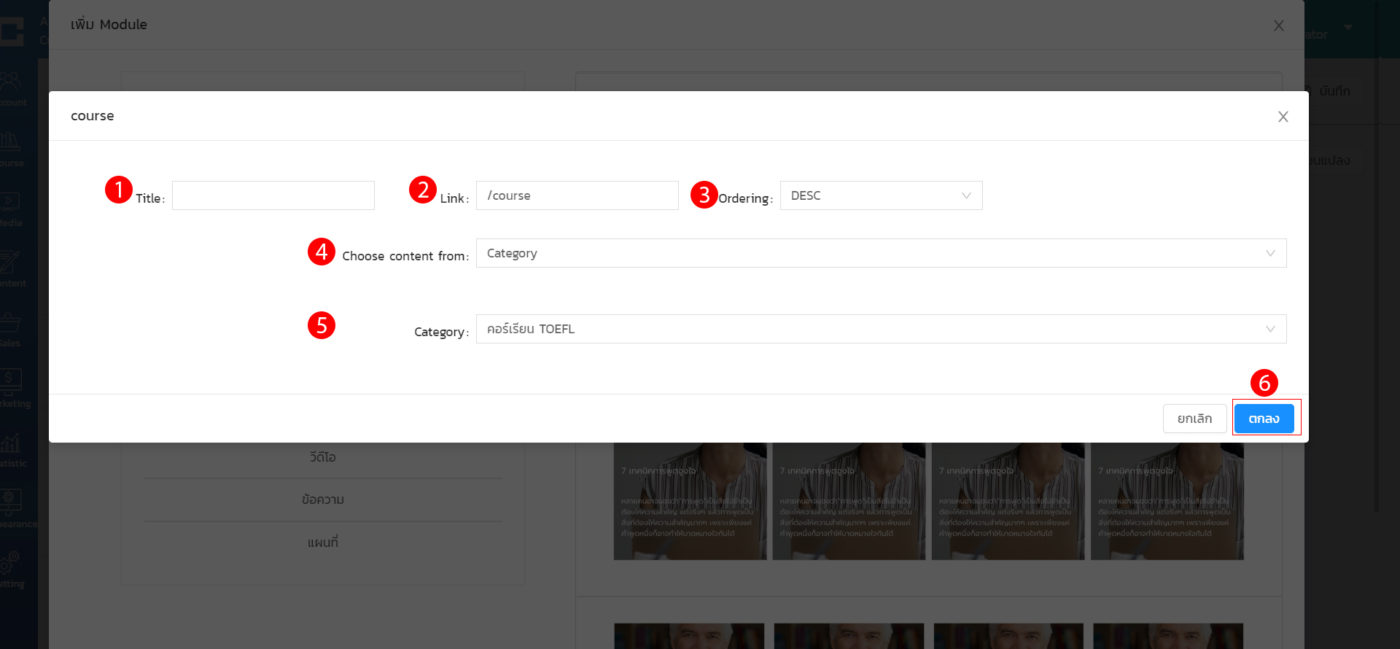The width and height of the screenshot is (1400, 649).
Task: Select วีดีโอ module type in list
Action: coord(323,457)
